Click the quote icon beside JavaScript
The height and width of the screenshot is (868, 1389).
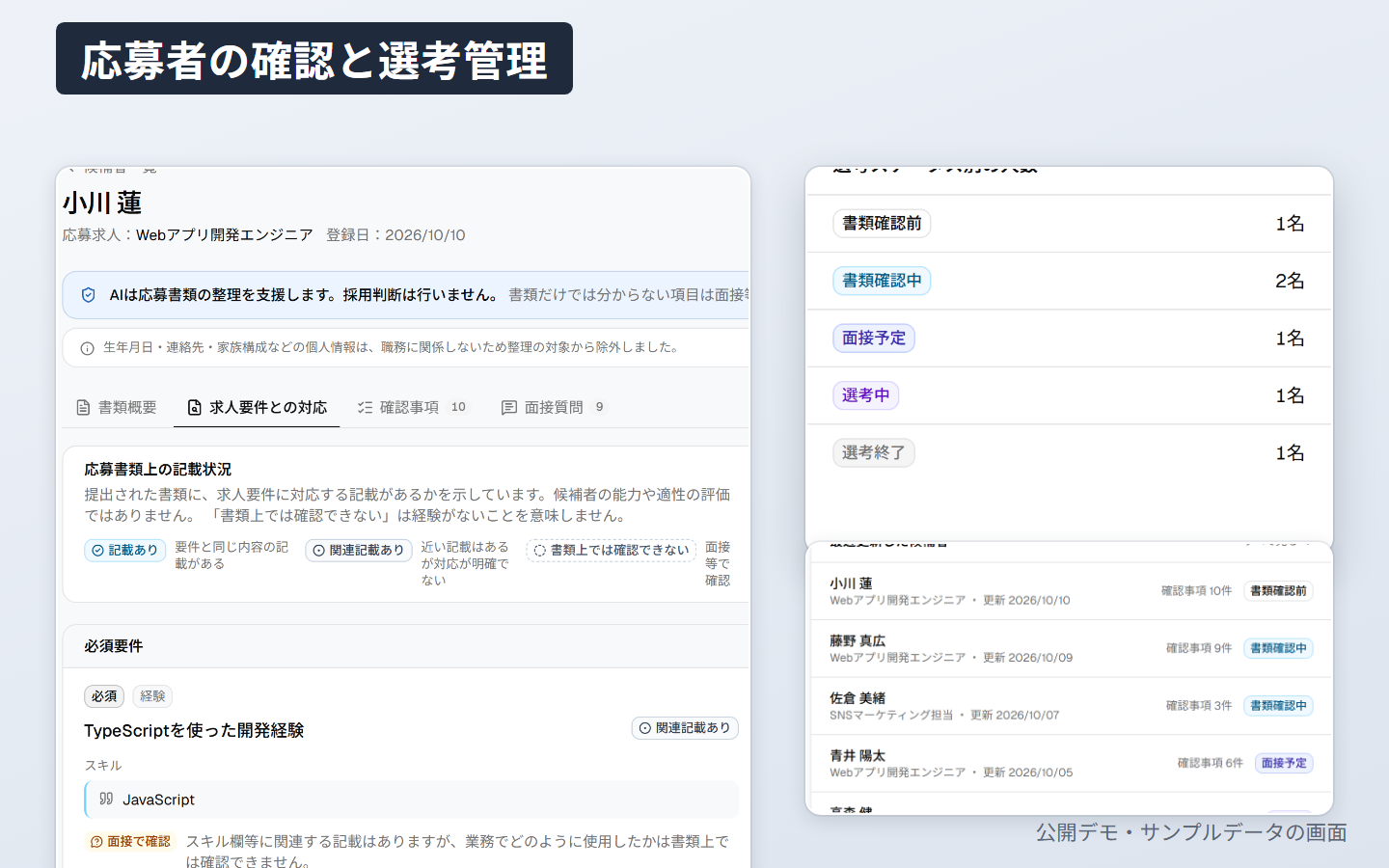pos(107,799)
